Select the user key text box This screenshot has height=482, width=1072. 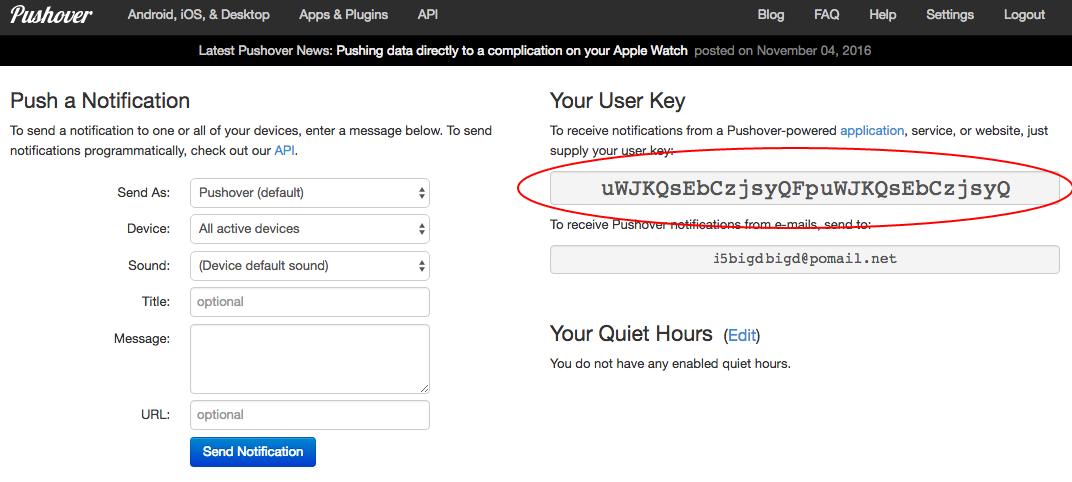[804, 188]
